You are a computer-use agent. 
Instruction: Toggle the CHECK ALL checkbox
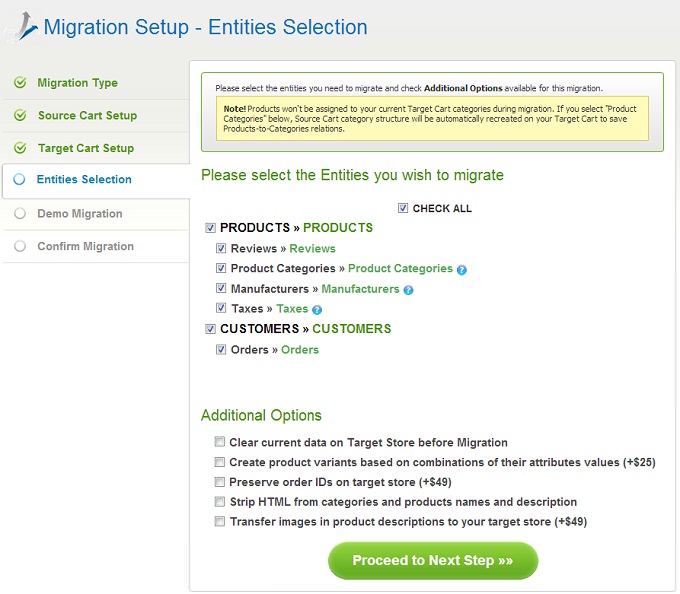pyautogui.click(x=403, y=208)
